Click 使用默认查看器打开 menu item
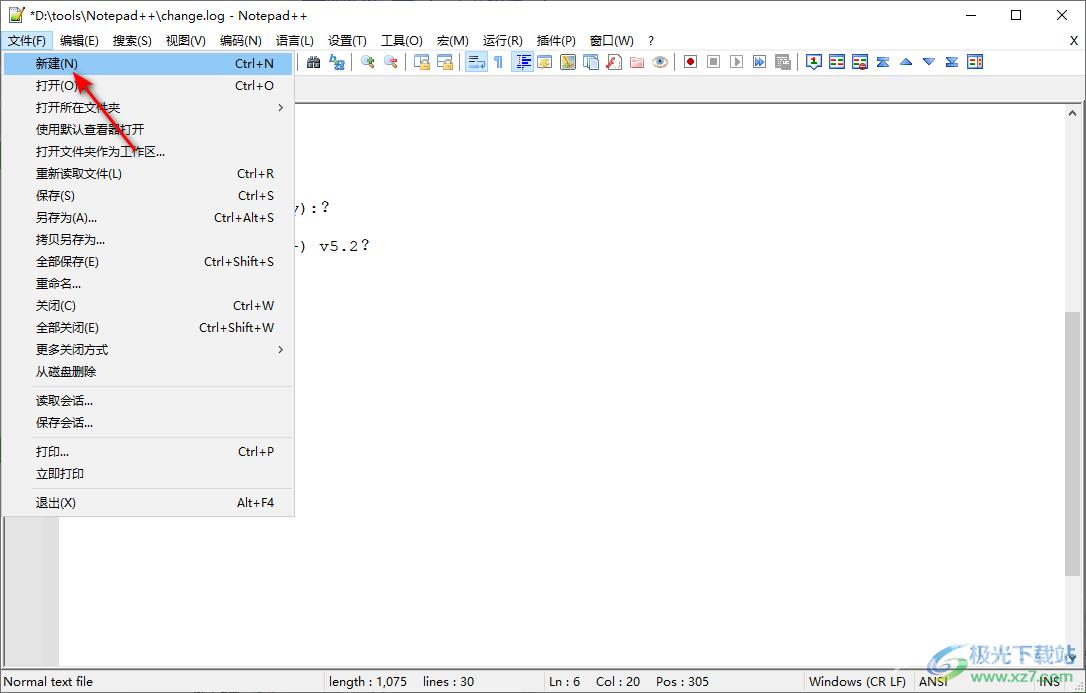The width and height of the screenshot is (1086, 693). point(148,129)
